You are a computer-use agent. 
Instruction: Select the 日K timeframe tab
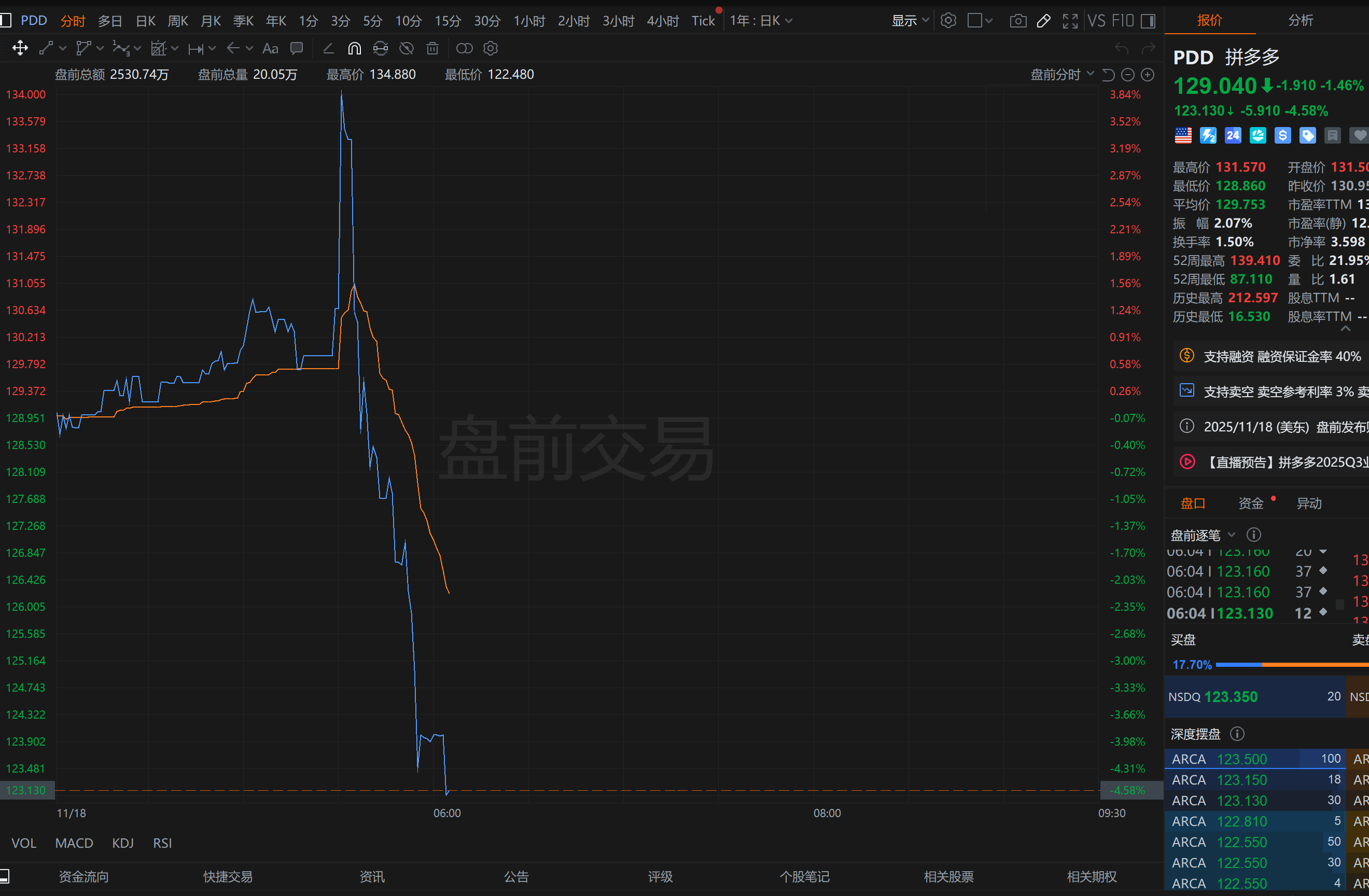(x=146, y=21)
